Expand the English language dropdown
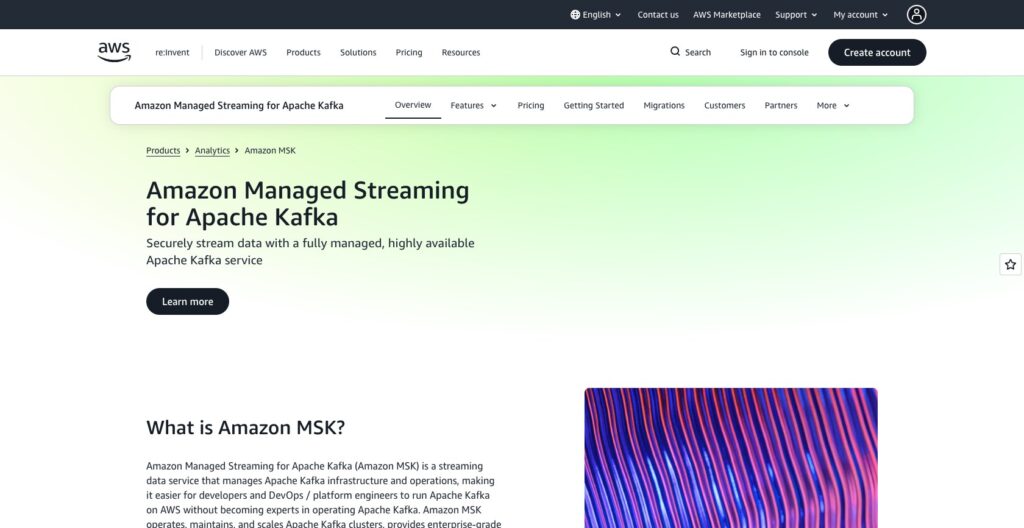Image resolution: width=1024 pixels, height=528 pixels. click(596, 14)
